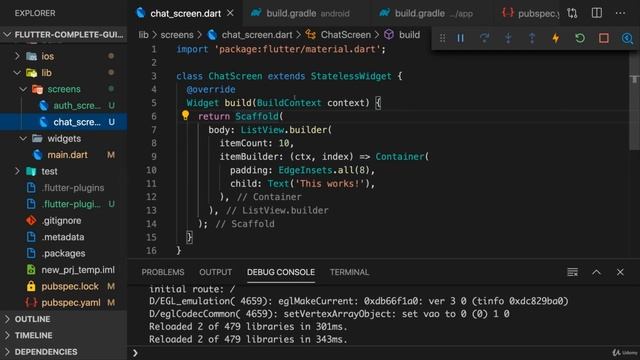Open auth_screen.dart in the explorer

tap(64, 105)
